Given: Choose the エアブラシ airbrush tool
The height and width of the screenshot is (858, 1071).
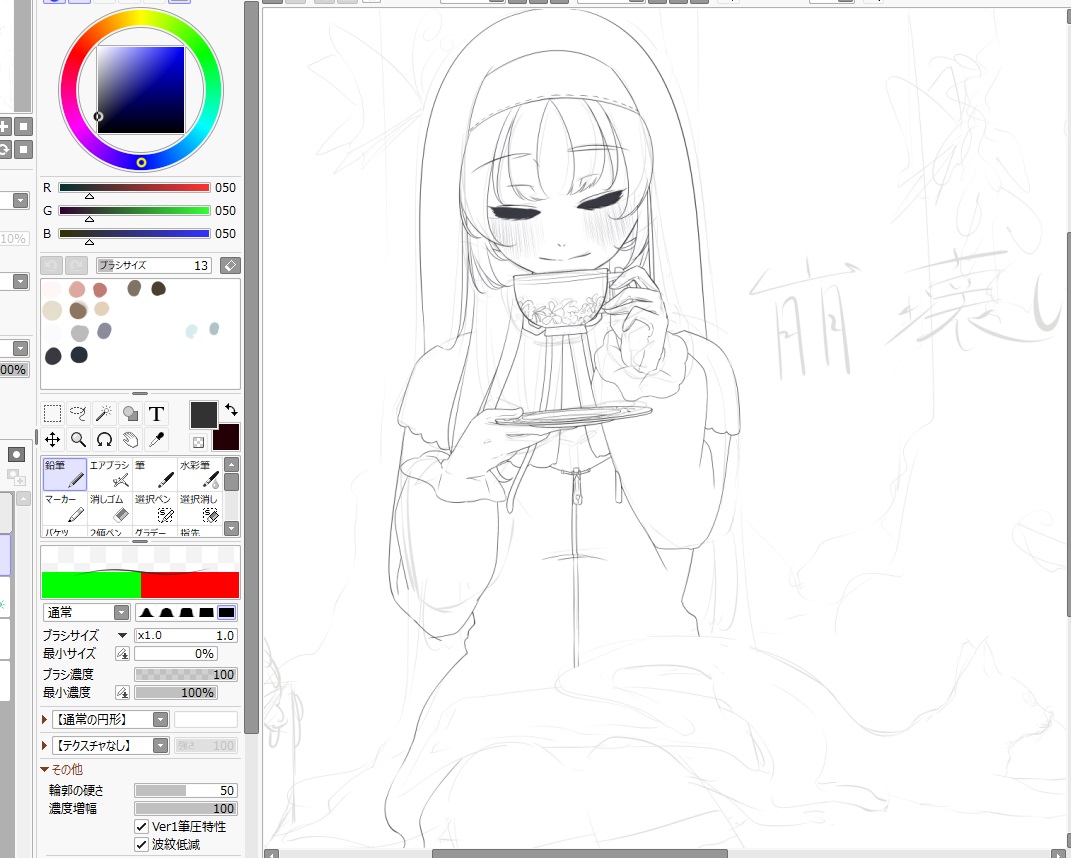Looking at the screenshot, I should coord(109,474).
